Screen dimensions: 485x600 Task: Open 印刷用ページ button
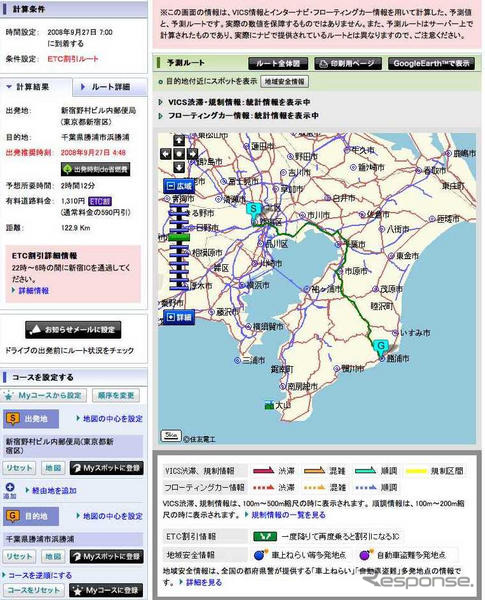click(348, 64)
